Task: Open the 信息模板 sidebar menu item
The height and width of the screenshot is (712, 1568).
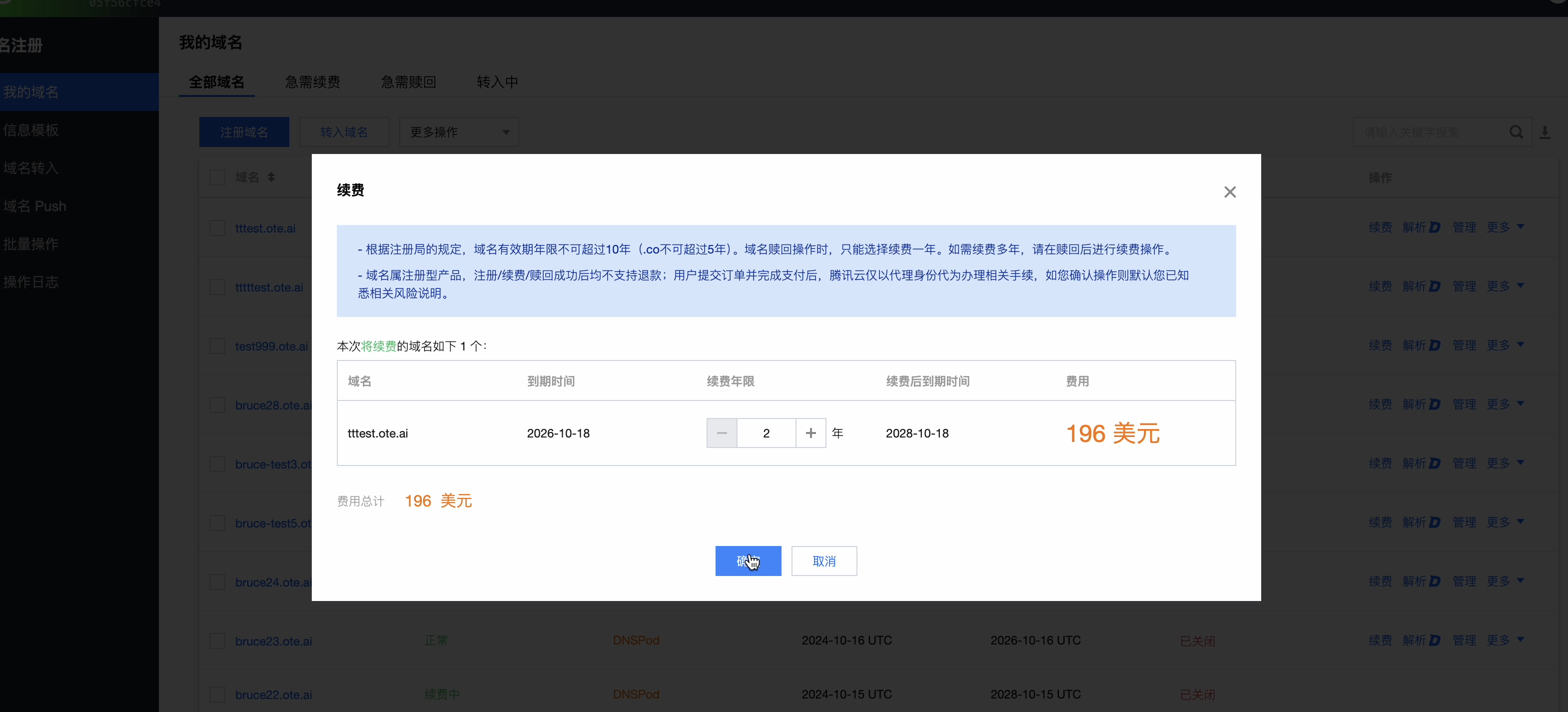Action: (31, 129)
